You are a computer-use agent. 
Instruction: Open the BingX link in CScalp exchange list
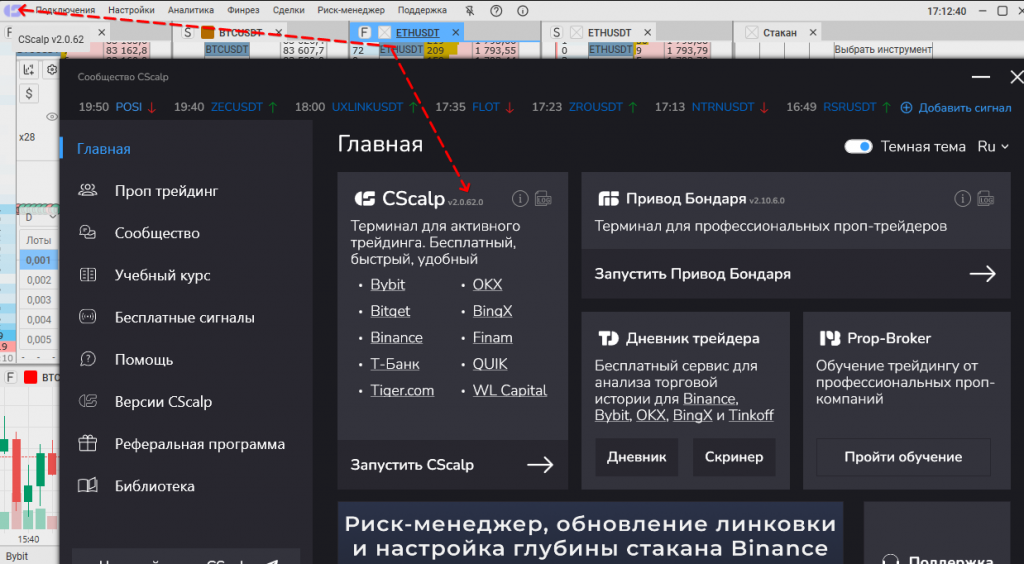click(x=492, y=311)
